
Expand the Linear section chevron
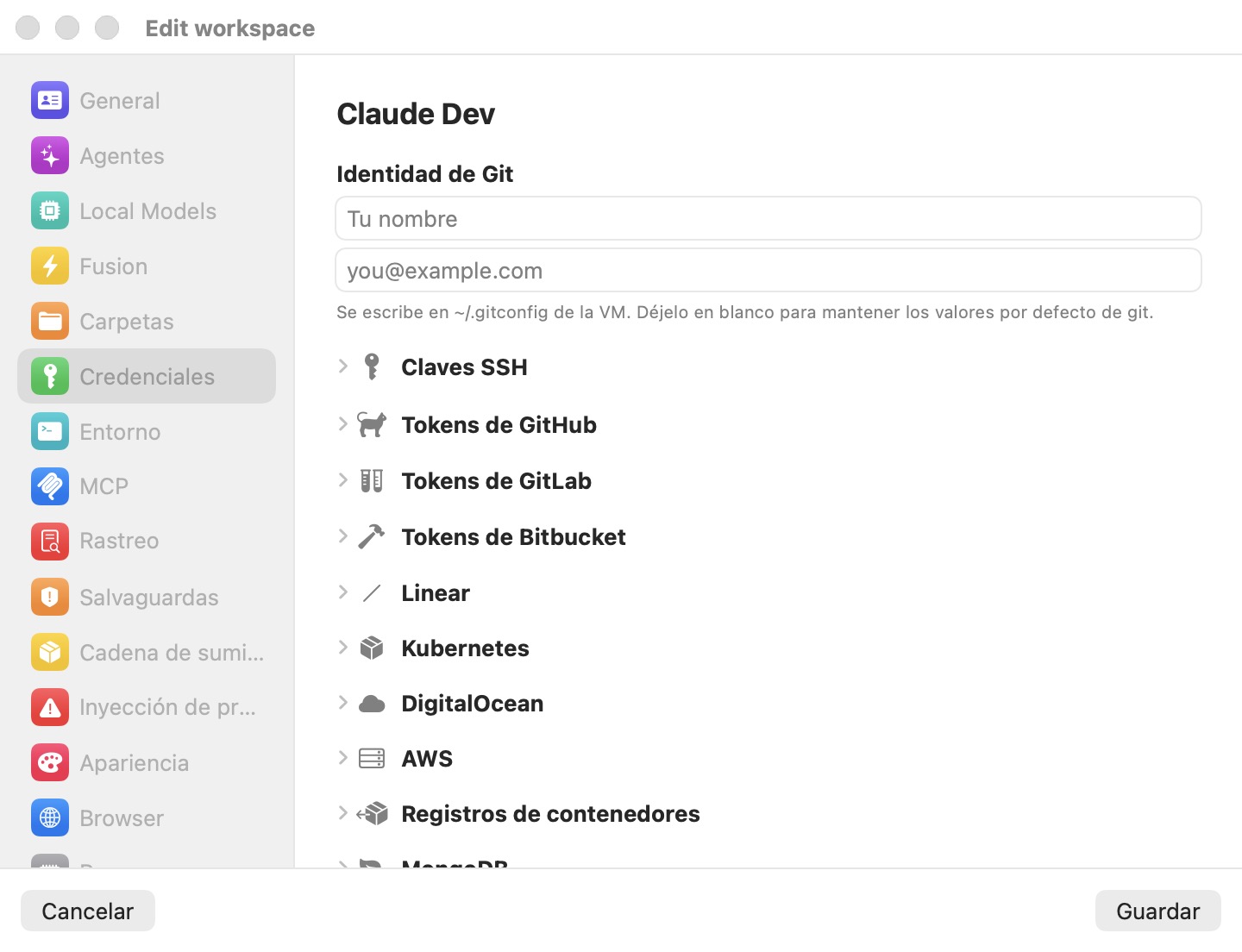[x=343, y=592]
